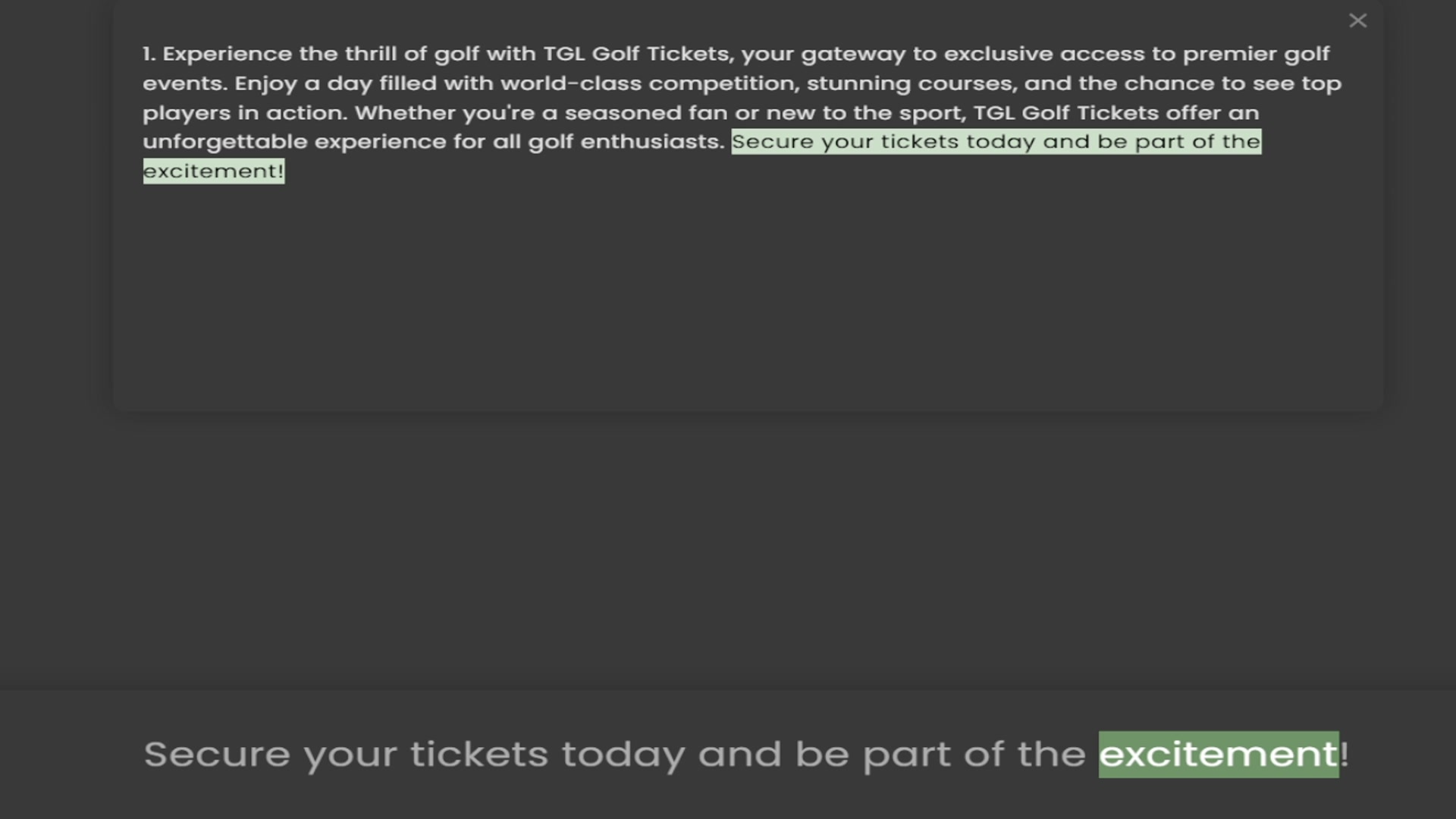Click the highlighted word "Secure" in the paragraph
Image resolution: width=1456 pixels, height=819 pixels.
click(772, 142)
